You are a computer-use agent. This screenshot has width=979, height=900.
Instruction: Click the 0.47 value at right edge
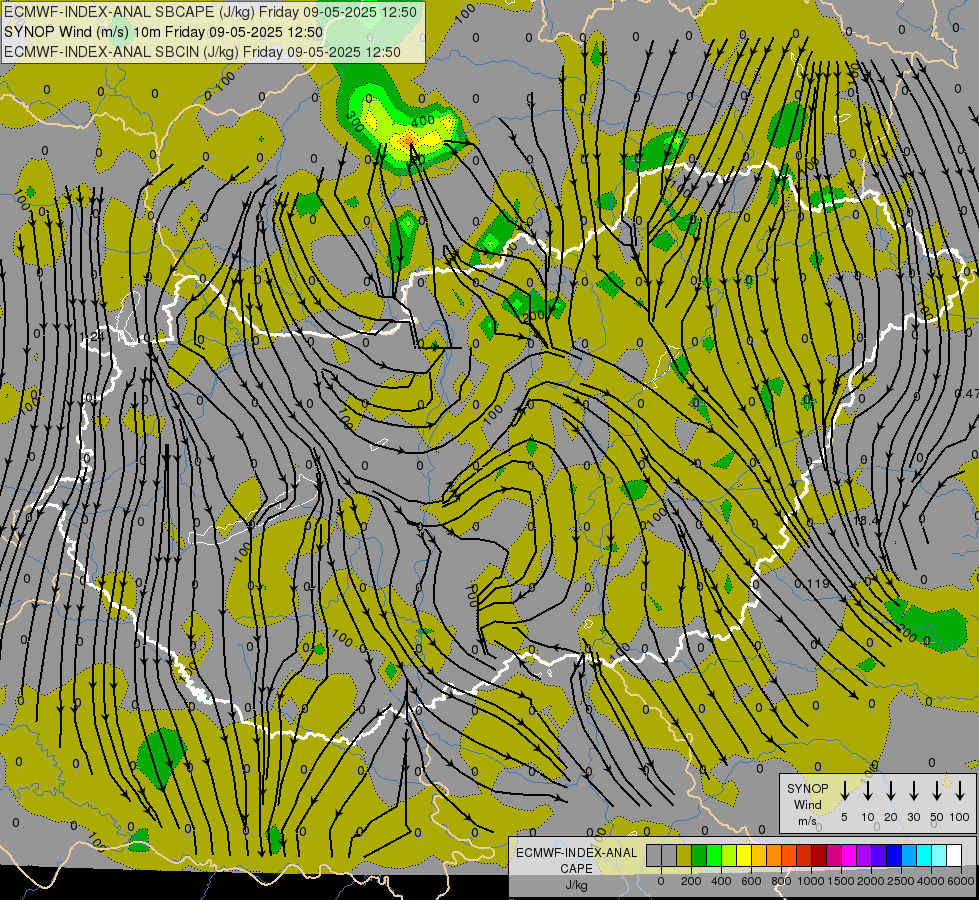967,393
